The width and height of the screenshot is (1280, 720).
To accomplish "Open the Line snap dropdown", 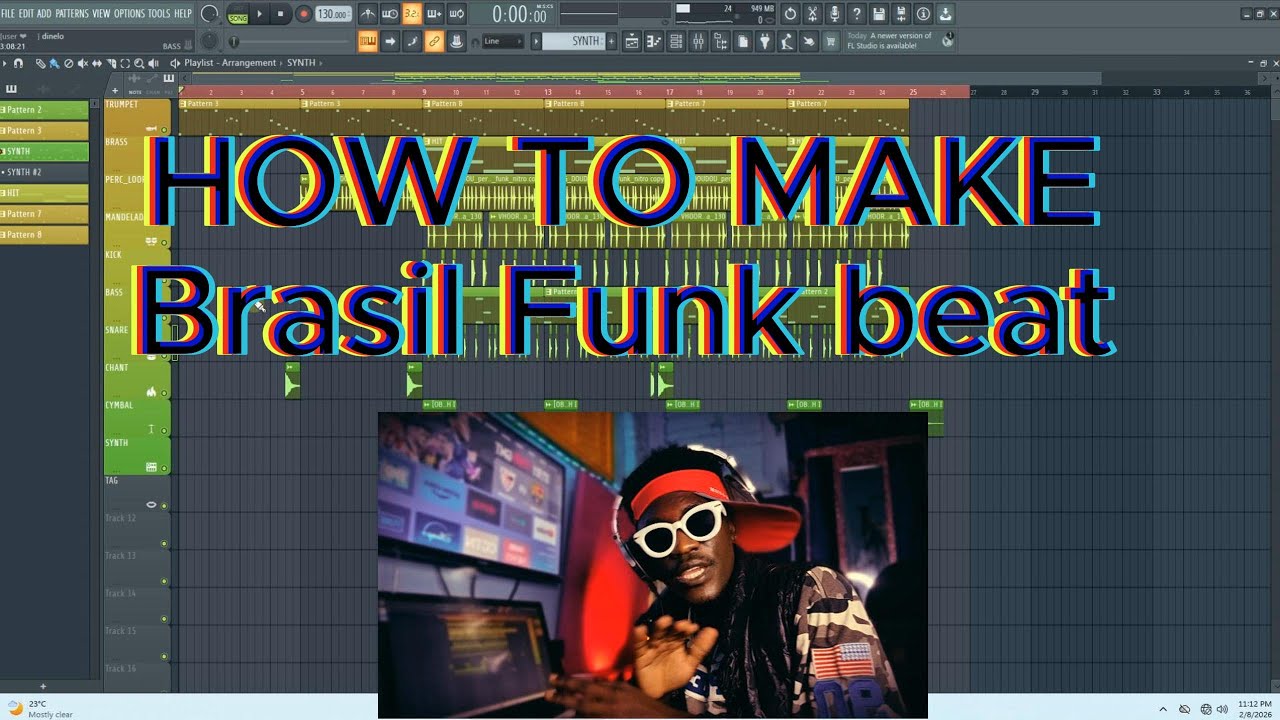I will point(502,41).
